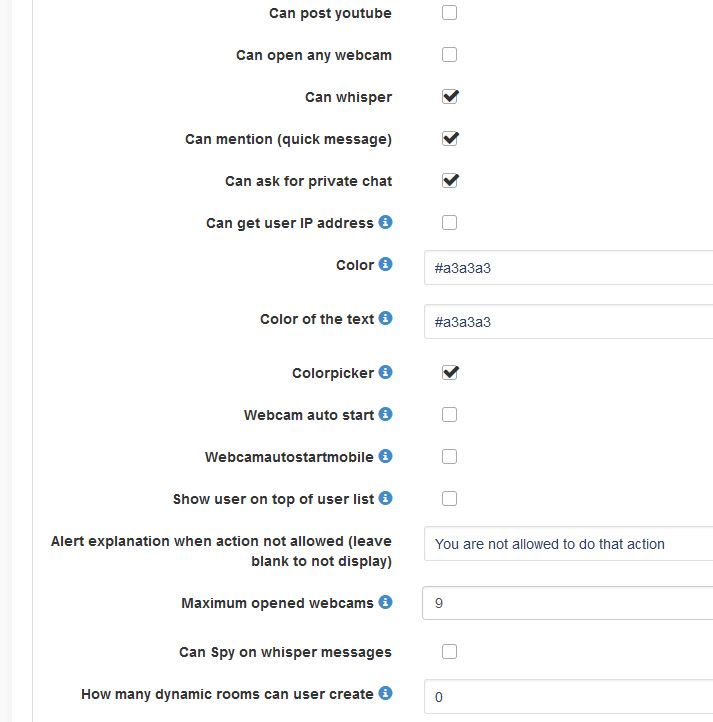Click info icon next to Color label
713x722 pixels.
point(386,265)
